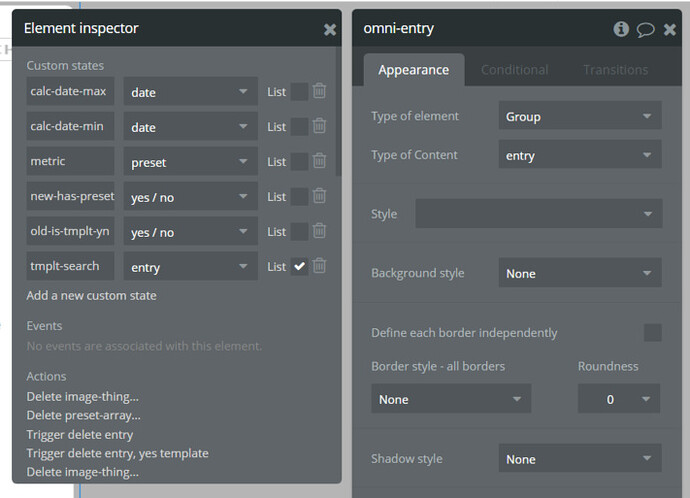The image size is (690, 498).
Task: Expand the Background style dropdown
Action: (x=579, y=273)
